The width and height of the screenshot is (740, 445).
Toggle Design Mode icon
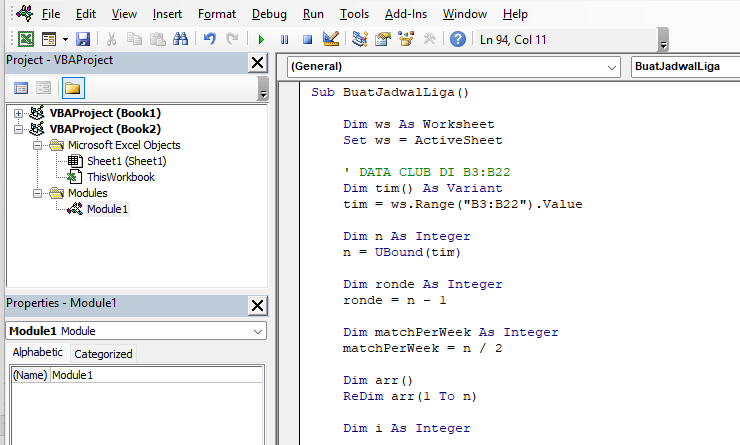point(331,39)
